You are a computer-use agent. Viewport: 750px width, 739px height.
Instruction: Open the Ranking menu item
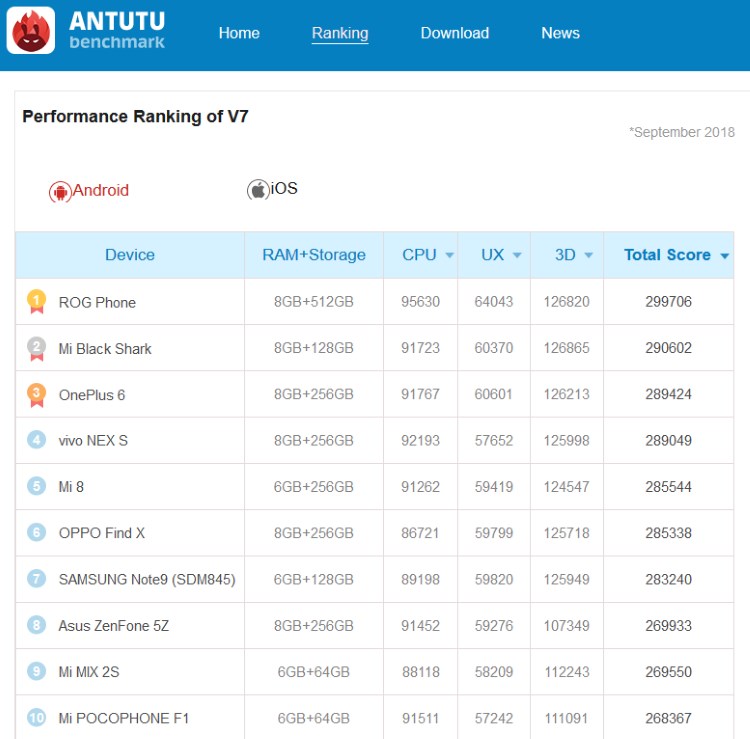tap(340, 33)
